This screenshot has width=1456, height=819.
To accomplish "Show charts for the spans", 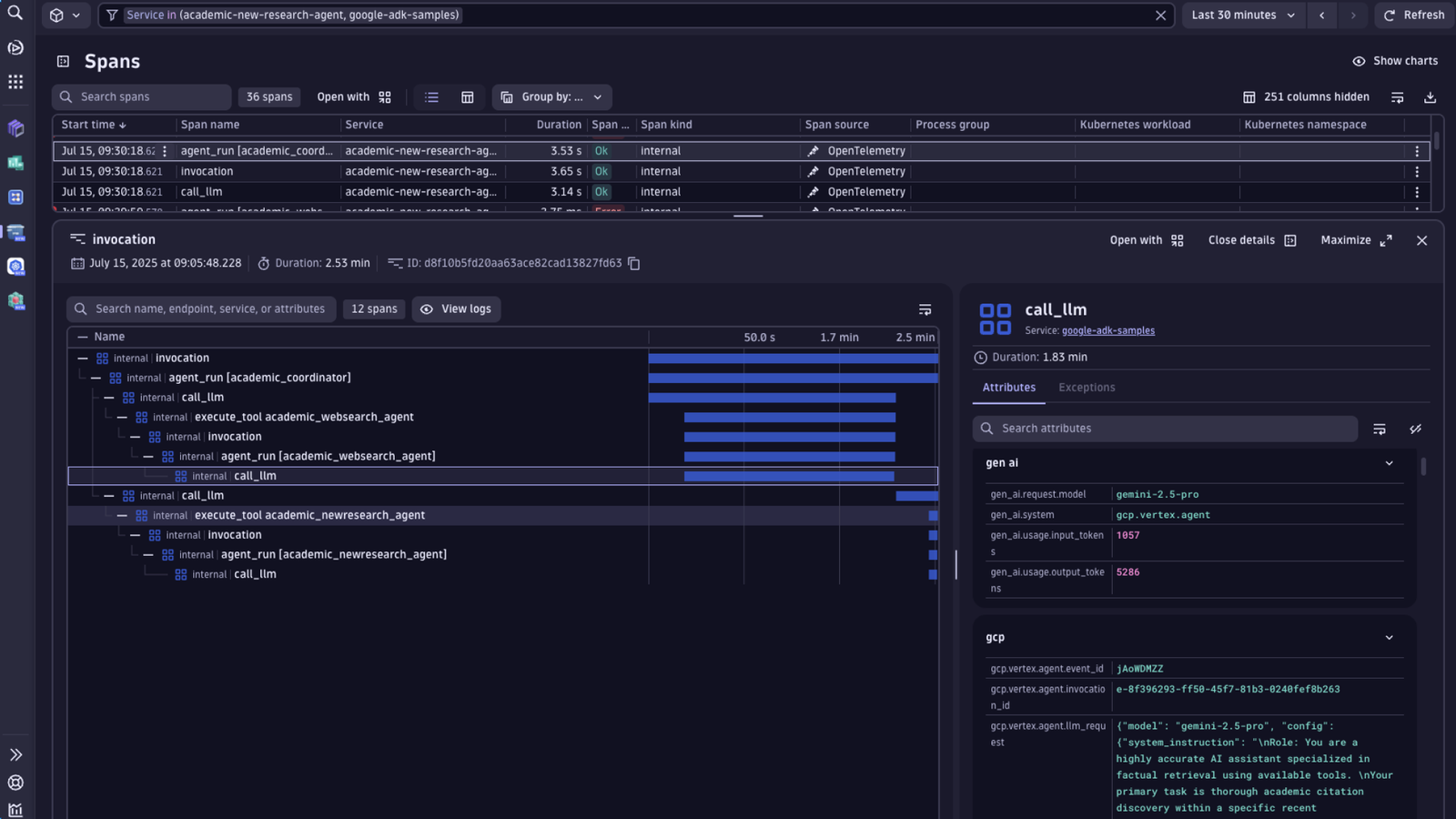I will 1395,61.
